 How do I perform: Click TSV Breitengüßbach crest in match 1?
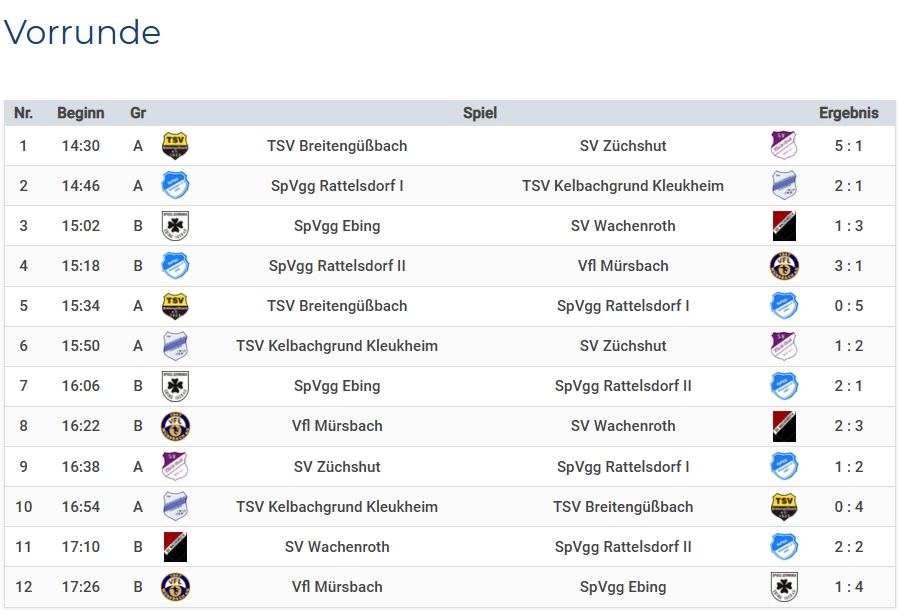(175, 146)
